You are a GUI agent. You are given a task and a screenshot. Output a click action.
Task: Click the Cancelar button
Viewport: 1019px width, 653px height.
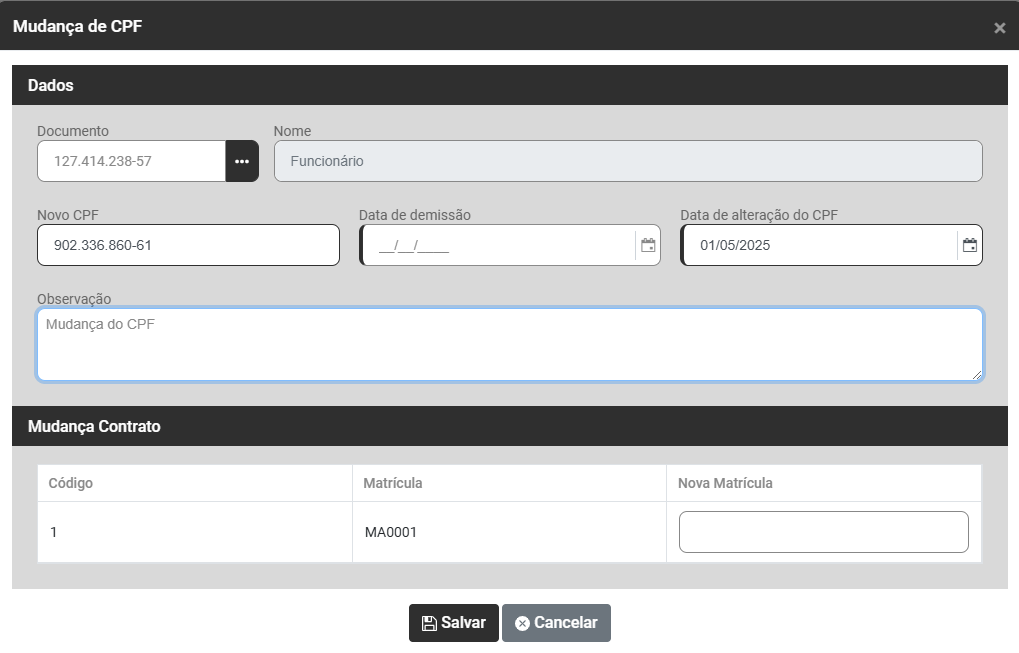(556, 622)
